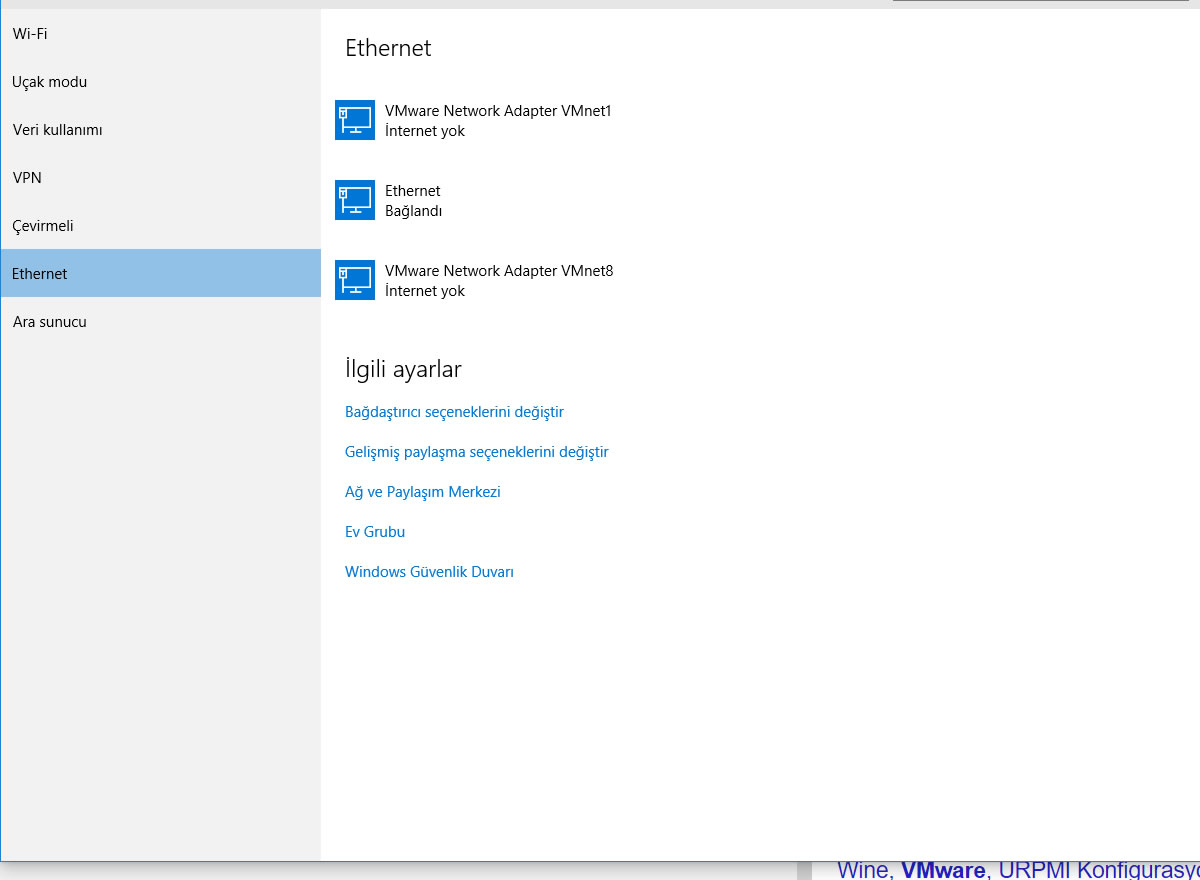1200x880 pixels.
Task: Click the VMnet8 network adapter icon
Action: tap(355, 280)
